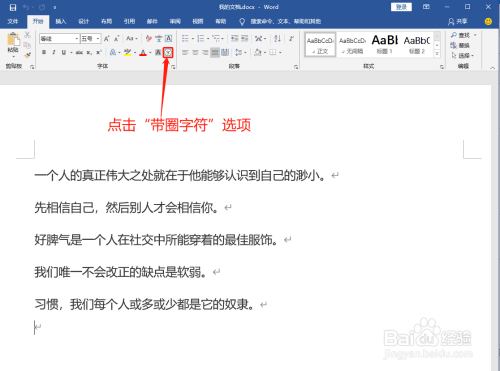Click the text effects glowing A icon

(x=113, y=53)
